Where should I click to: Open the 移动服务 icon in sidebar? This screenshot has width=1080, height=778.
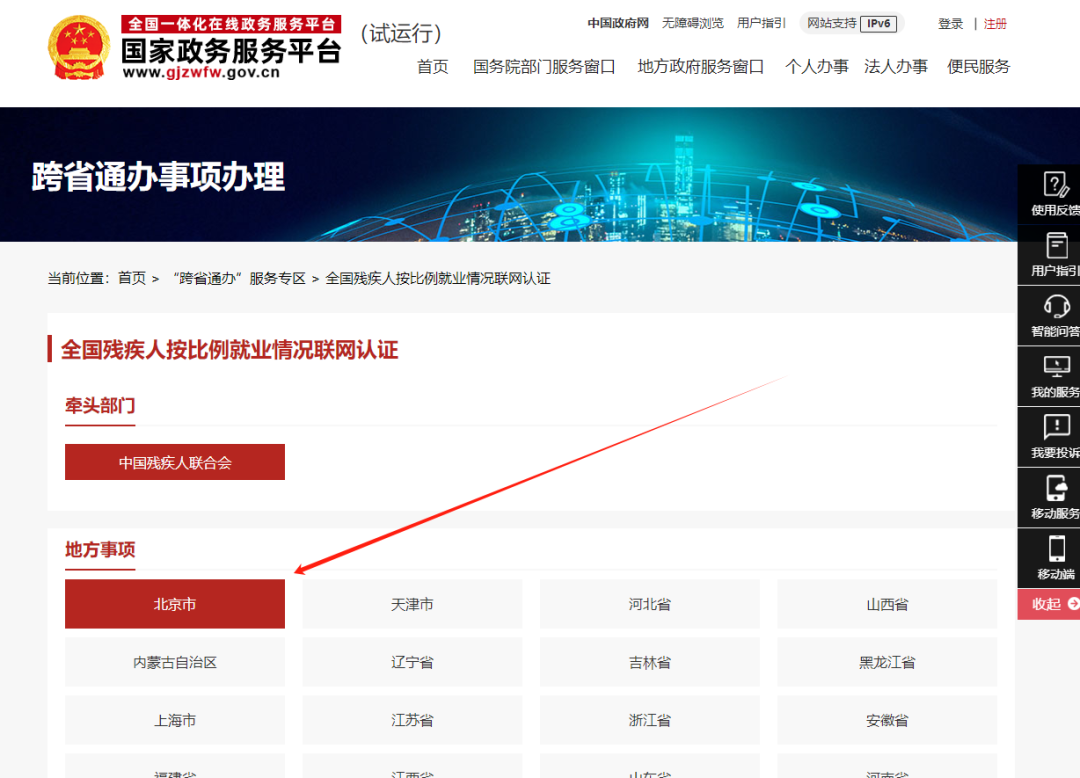[1056, 488]
